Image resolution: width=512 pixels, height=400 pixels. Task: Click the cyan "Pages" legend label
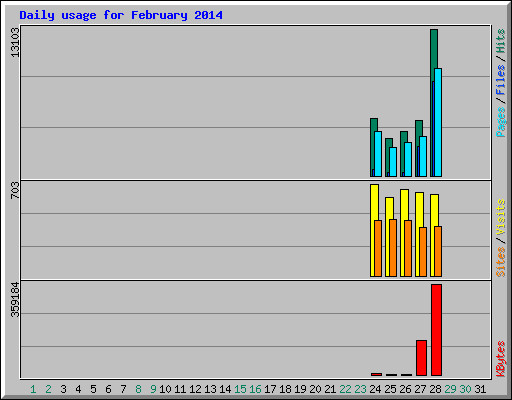coord(500,122)
